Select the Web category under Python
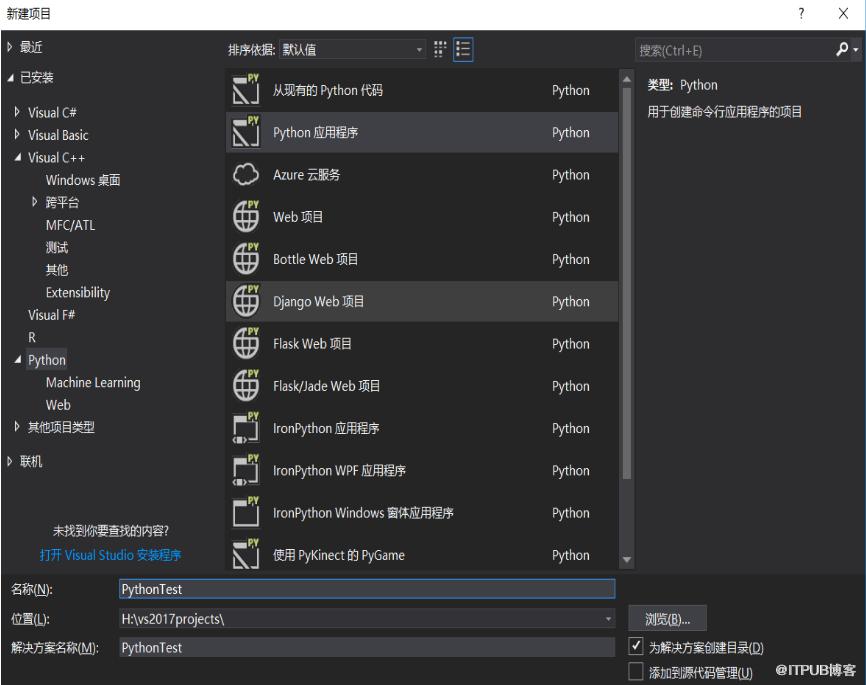The height and width of the screenshot is (685, 866). tap(58, 405)
